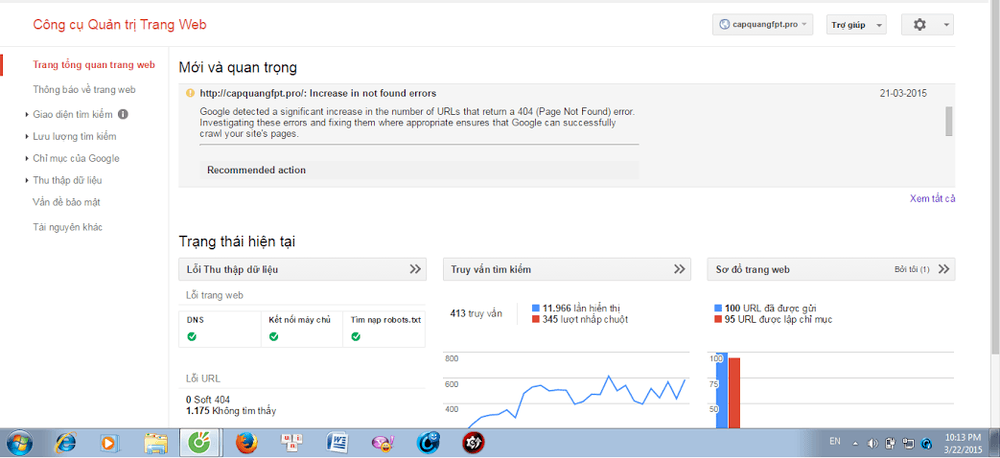Click the DNS green check status icon
This screenshot has width=1000, height=458.
click(191, 336)
